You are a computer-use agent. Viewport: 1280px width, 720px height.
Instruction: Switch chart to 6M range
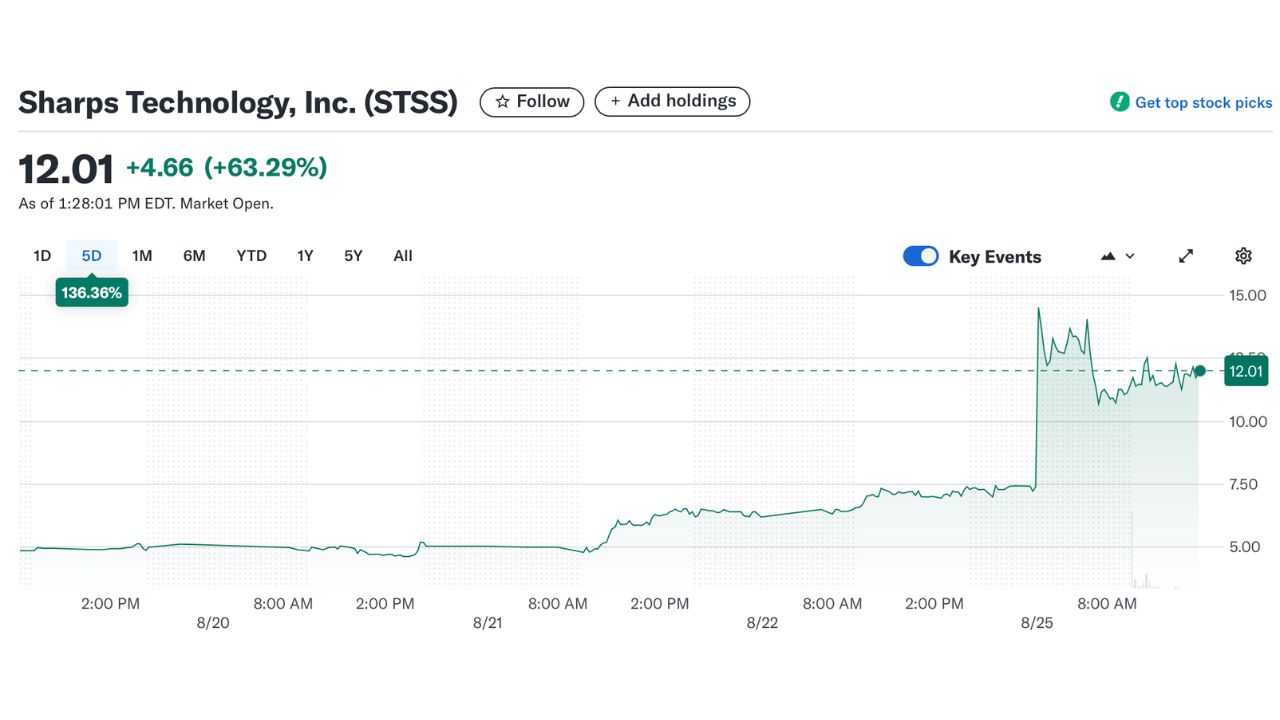click(194, 256)
